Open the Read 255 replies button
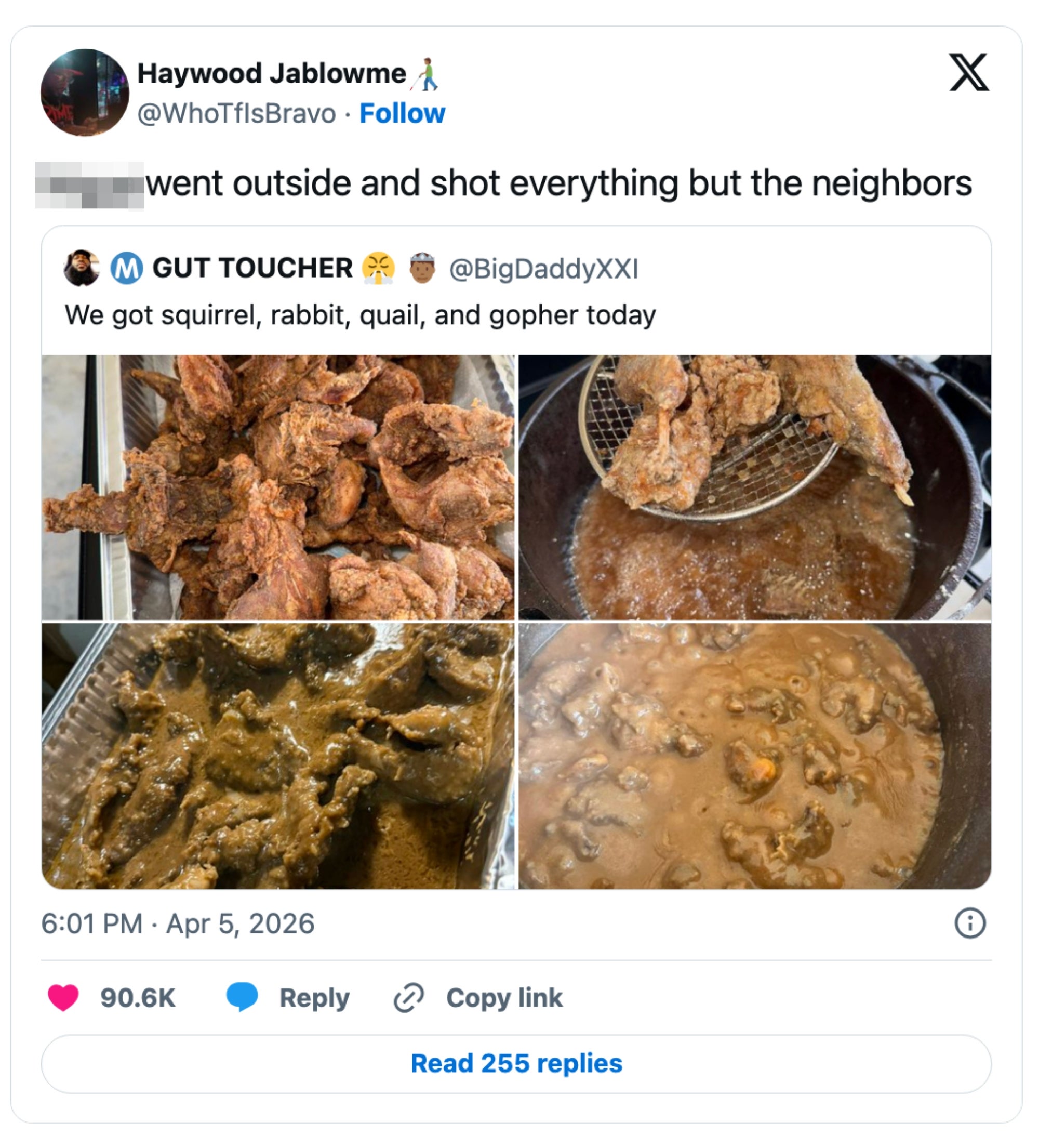The image size is (1039, 1148). (x=516, y=1064)
